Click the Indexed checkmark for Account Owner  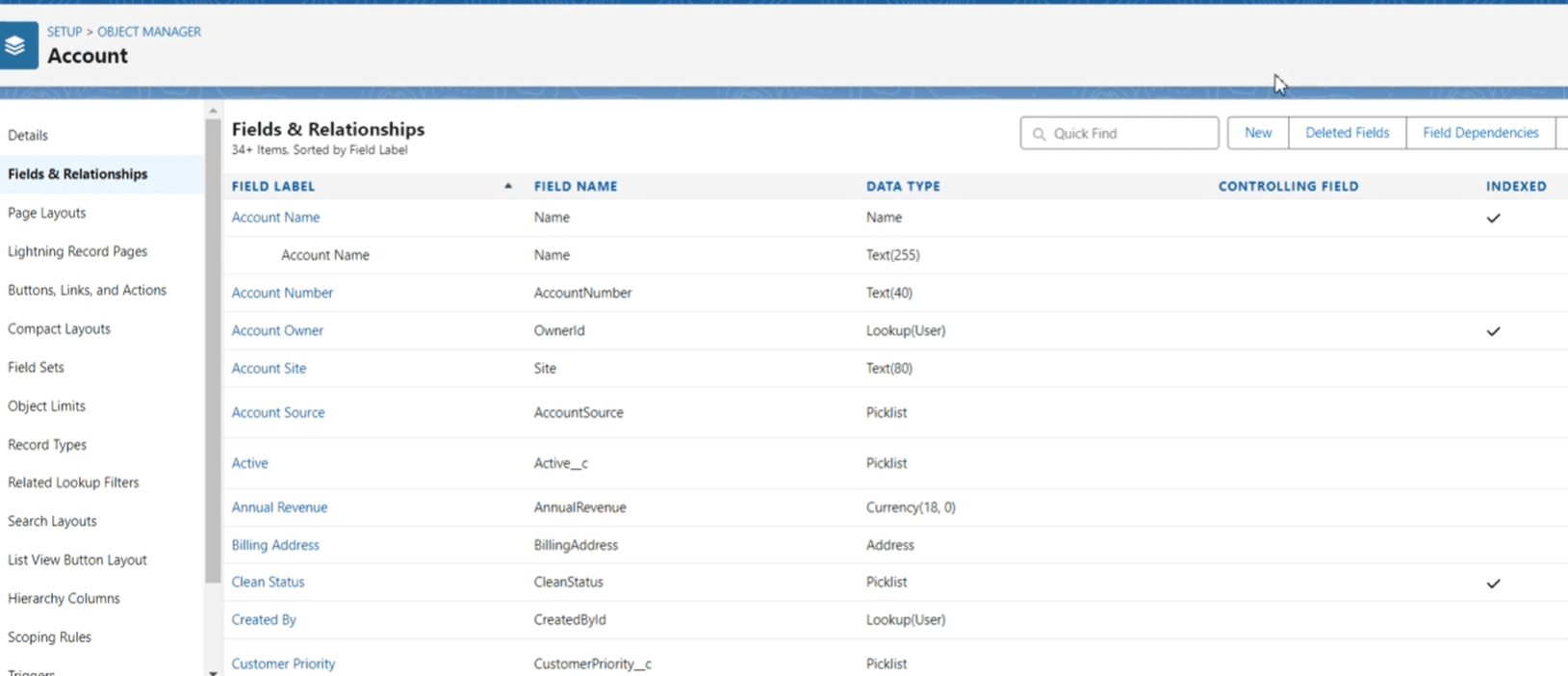coord(1493,331)
